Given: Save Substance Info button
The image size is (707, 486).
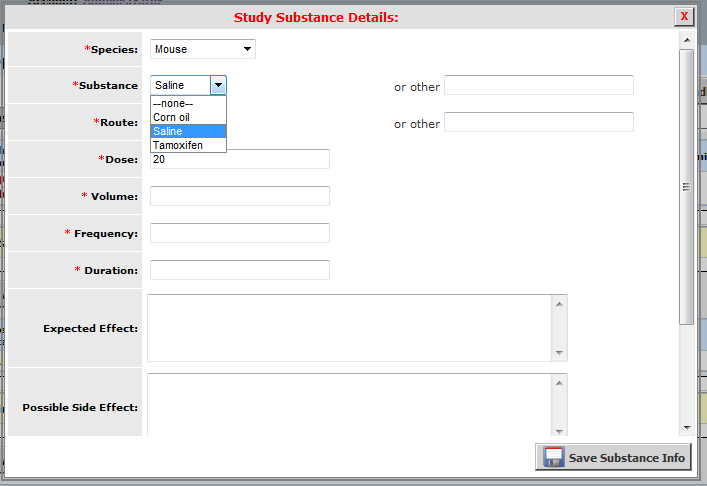Looking at the screenshot, I should [x=613, y=457].
